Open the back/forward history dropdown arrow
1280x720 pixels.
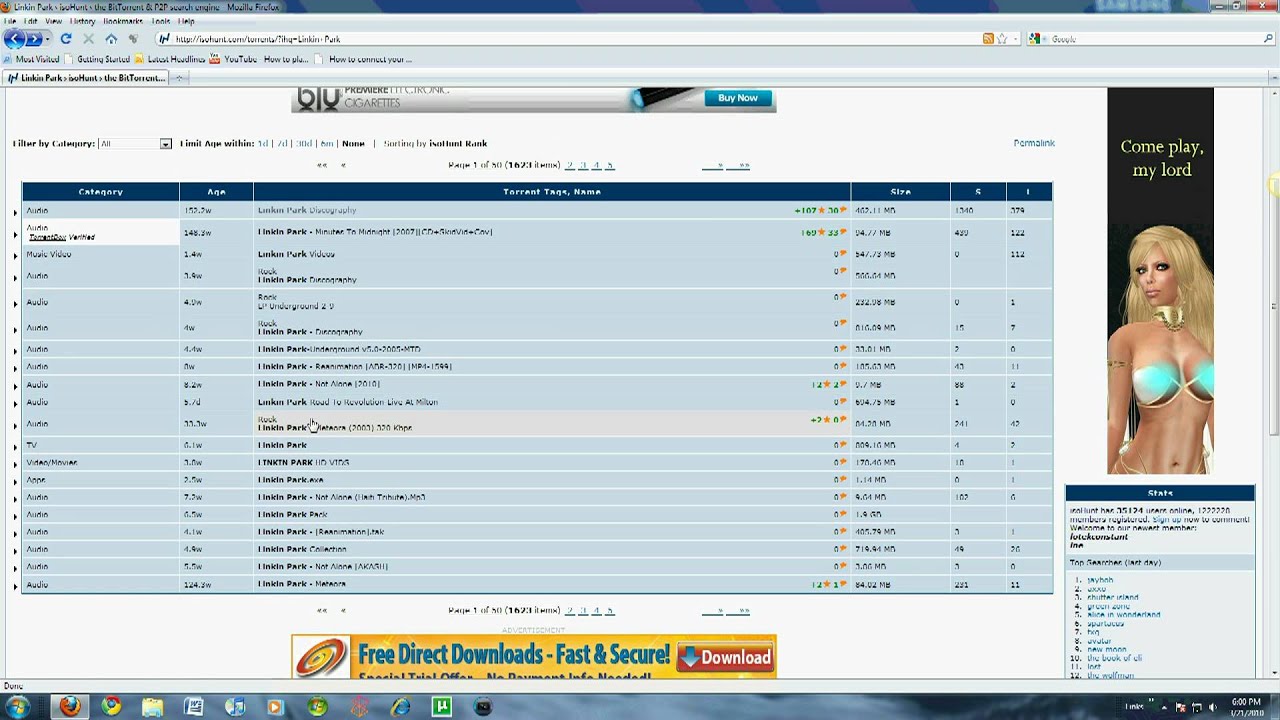[x=47, y=39]
